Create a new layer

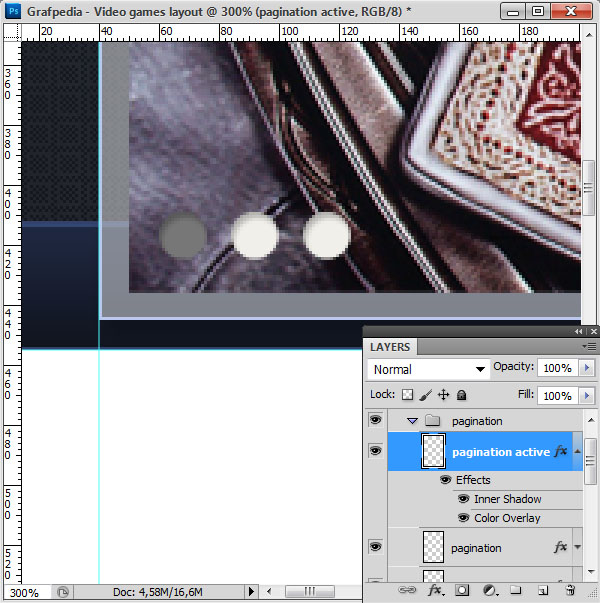tap(543, 590)
